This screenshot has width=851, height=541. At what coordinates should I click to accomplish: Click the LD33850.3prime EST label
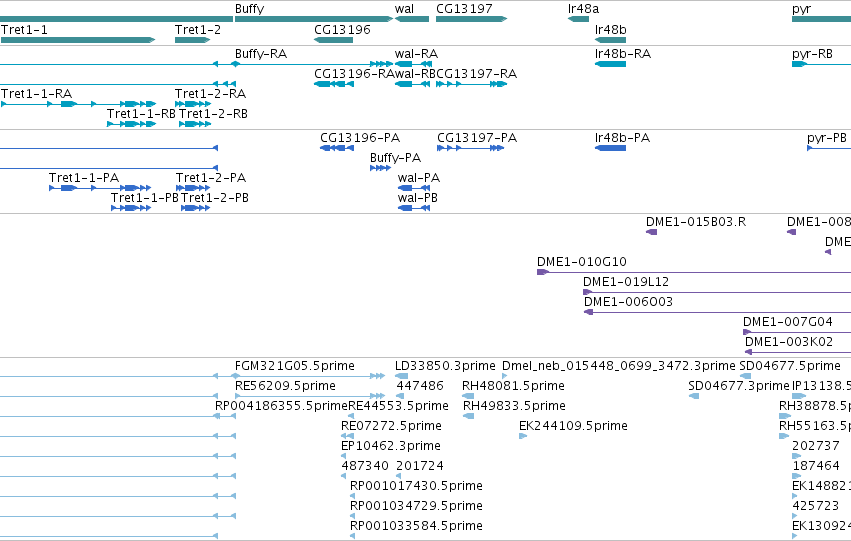(445, 366)
